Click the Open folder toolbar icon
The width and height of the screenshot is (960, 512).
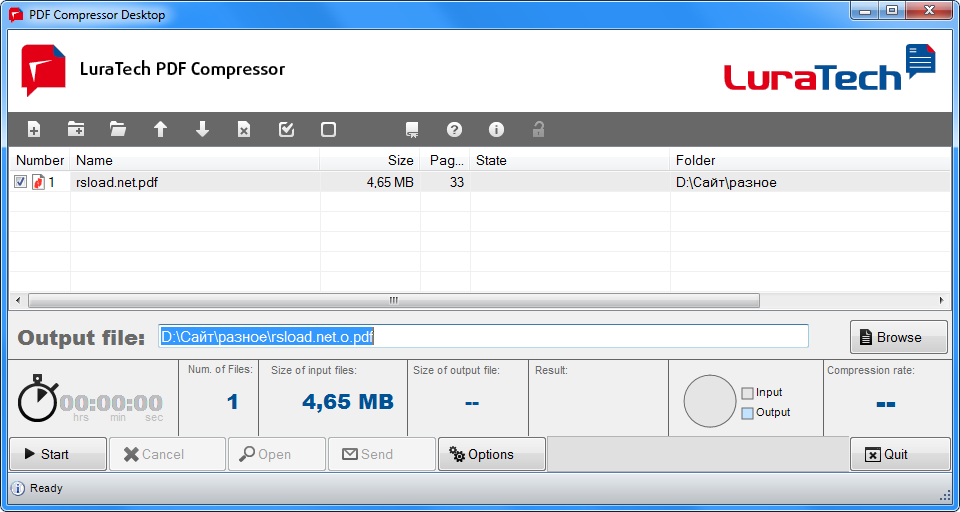click(118, 129)
